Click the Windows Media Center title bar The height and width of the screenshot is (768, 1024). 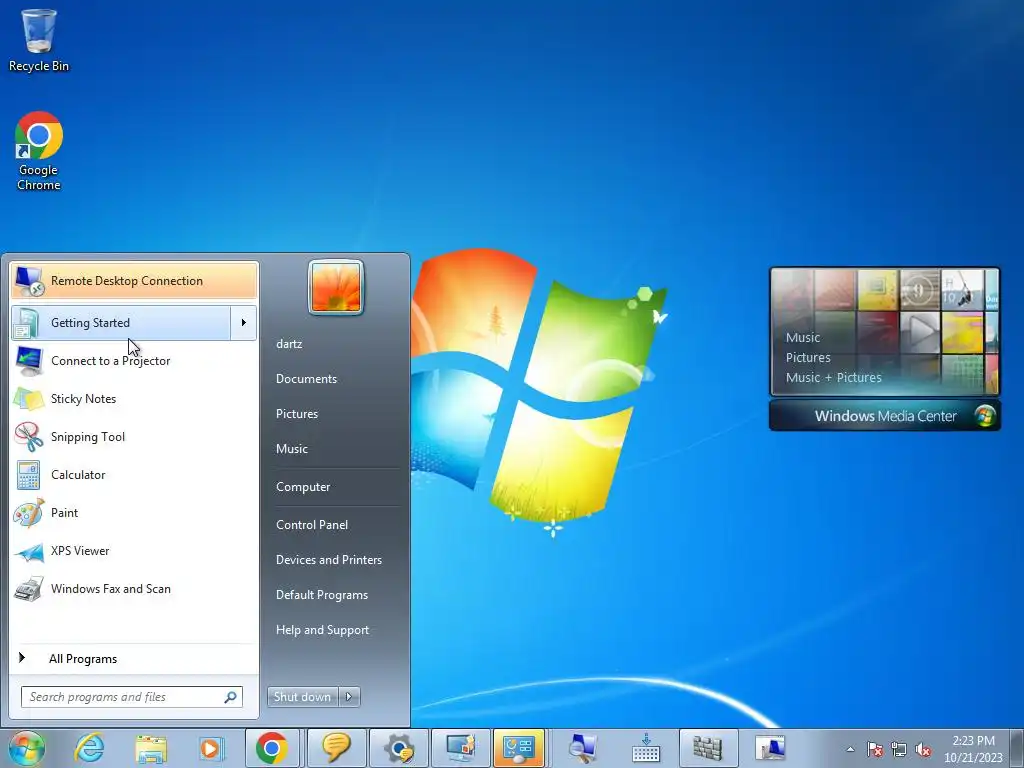pyautogui.click(x=885, y=416)
